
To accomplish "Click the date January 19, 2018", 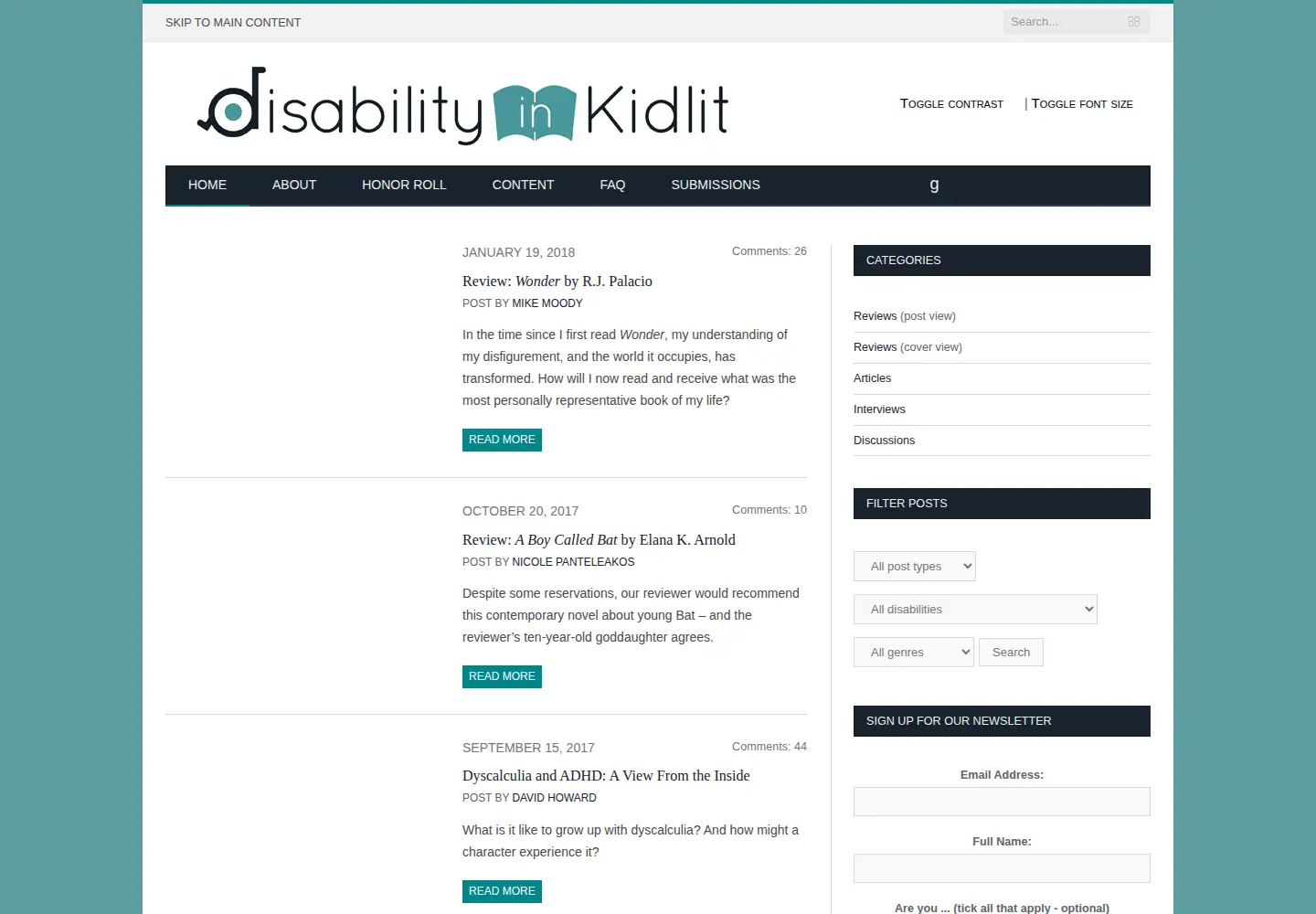I will pyautogui.click(x=518, y=252).
